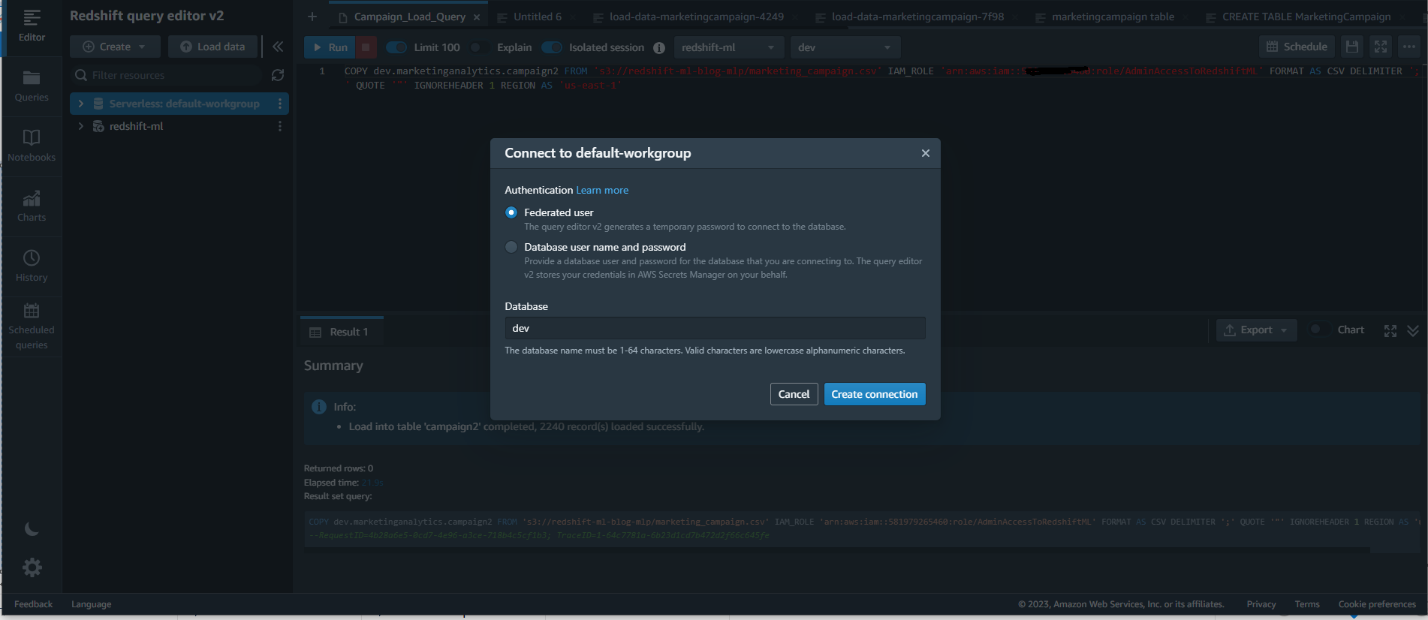Click the Load data button
The height and width of the screenshot is (620, 1428).
212,47
